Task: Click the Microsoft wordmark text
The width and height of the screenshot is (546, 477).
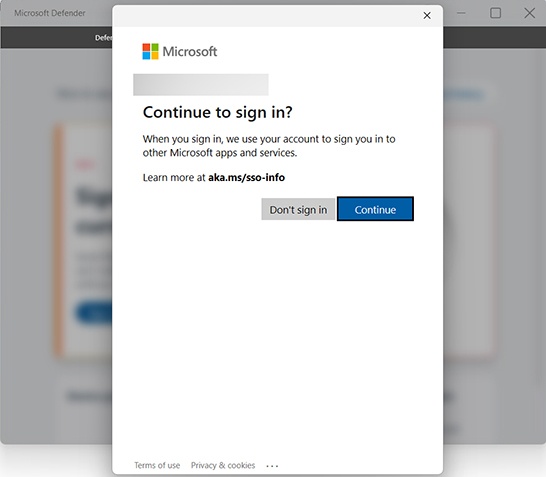Action: (x=190, y=52)
